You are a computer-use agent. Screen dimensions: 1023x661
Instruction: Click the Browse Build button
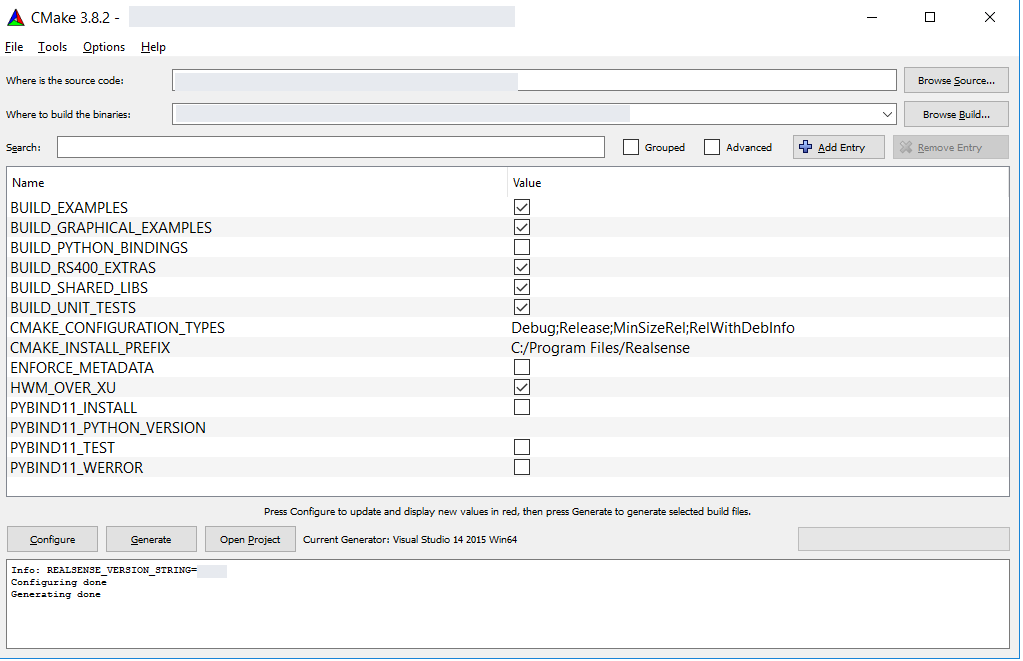tap(956, 114)
